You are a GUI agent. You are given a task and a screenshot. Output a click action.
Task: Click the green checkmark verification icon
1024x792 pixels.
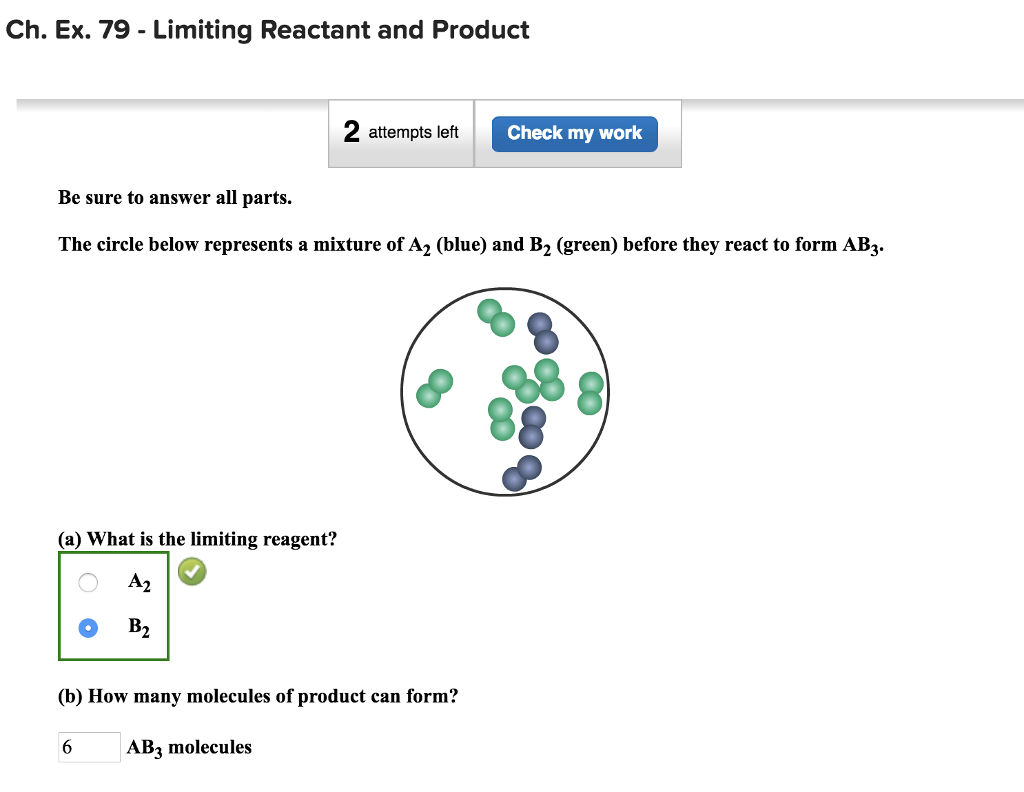pos(191,571)
